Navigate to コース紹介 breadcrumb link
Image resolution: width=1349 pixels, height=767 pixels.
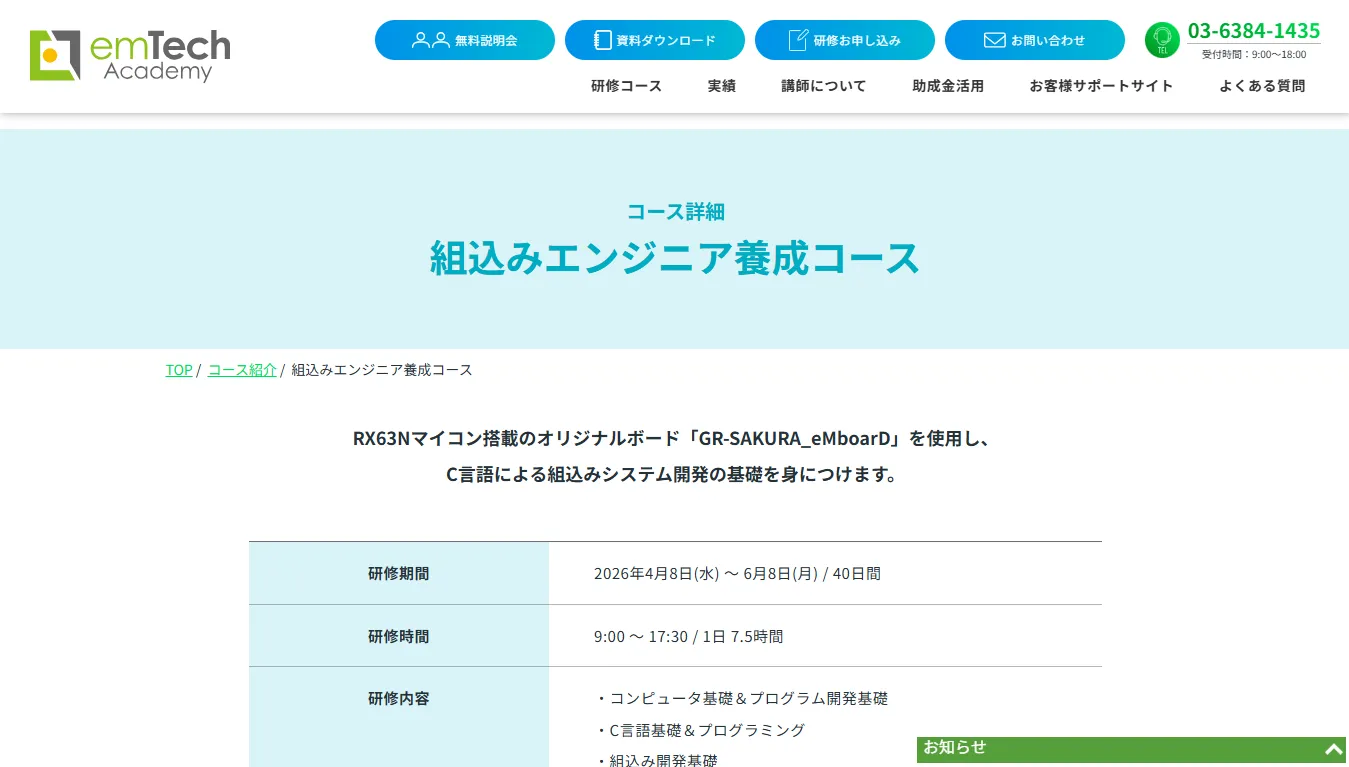coord(242,370)
